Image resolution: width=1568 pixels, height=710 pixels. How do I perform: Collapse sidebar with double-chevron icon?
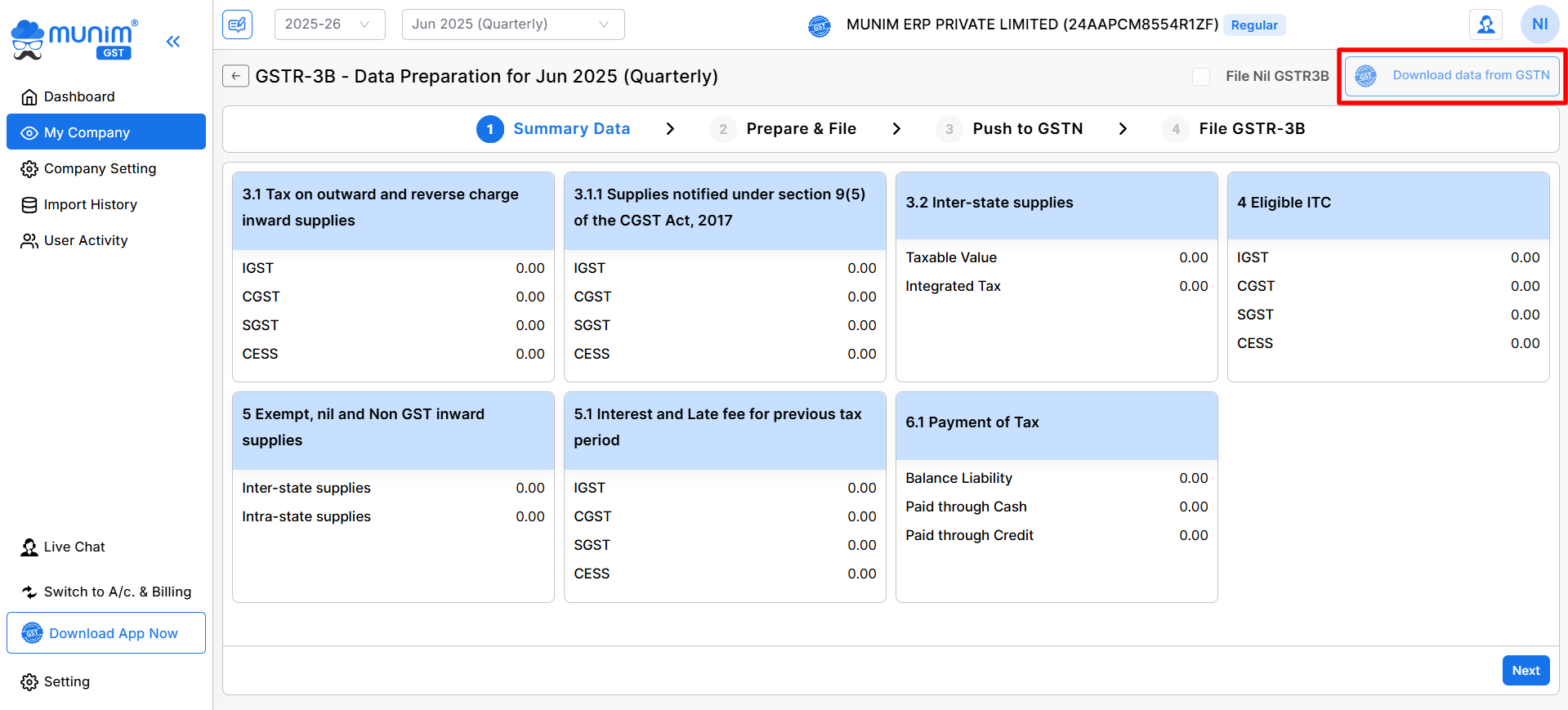173,41
